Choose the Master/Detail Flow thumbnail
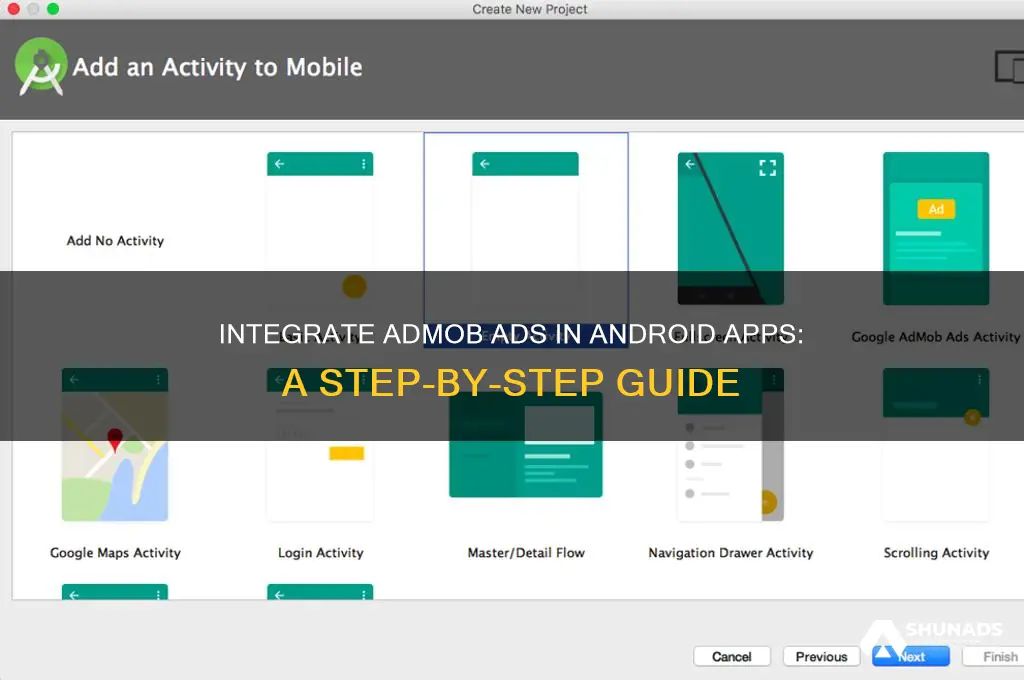This screenshot has height=680, width=1024. click(x=526, y=444)
